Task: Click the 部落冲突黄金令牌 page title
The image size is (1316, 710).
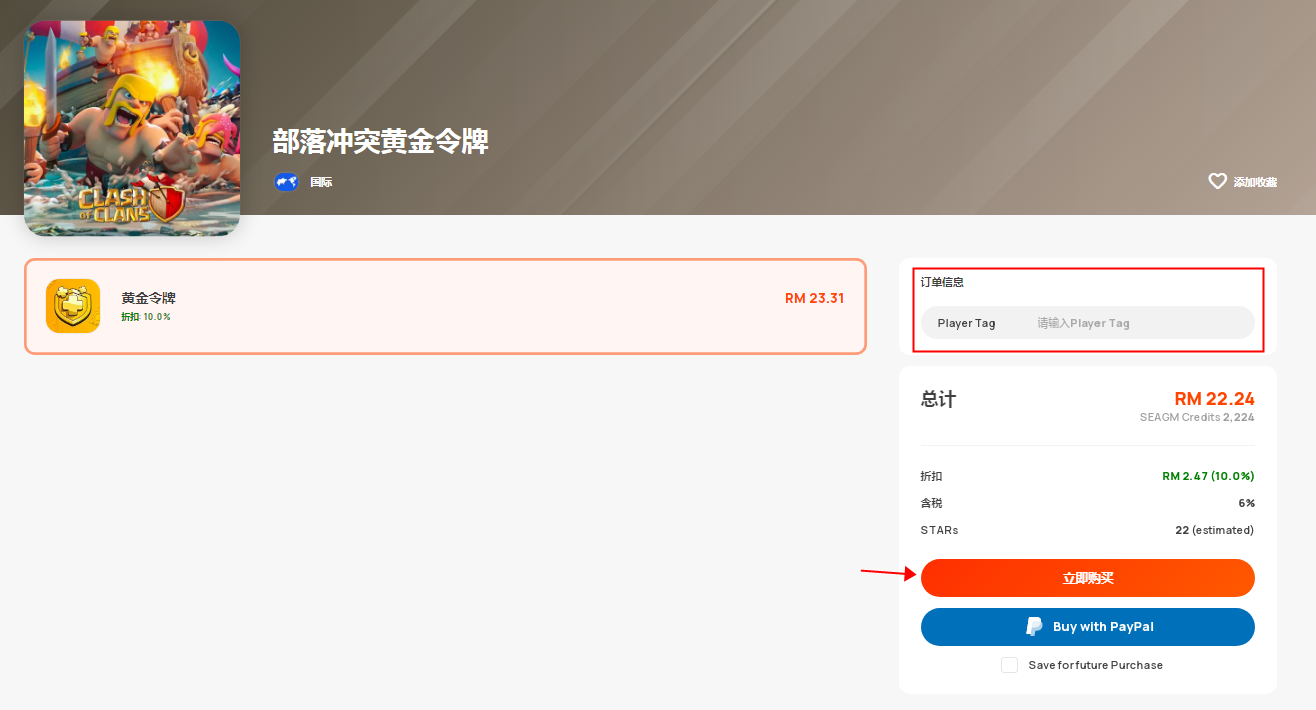Action: 381,142
